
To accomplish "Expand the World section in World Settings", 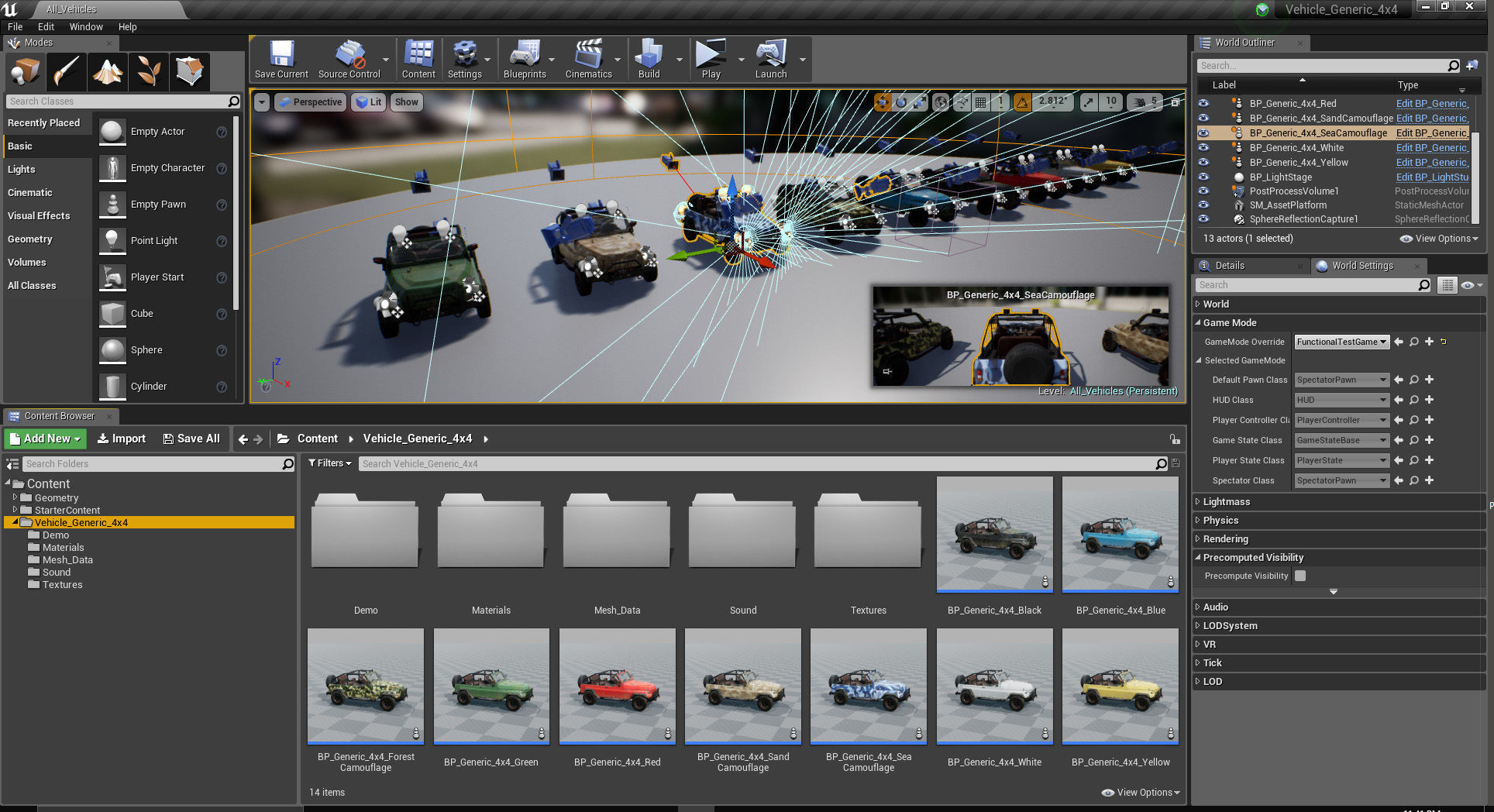I will [1198, 304].
